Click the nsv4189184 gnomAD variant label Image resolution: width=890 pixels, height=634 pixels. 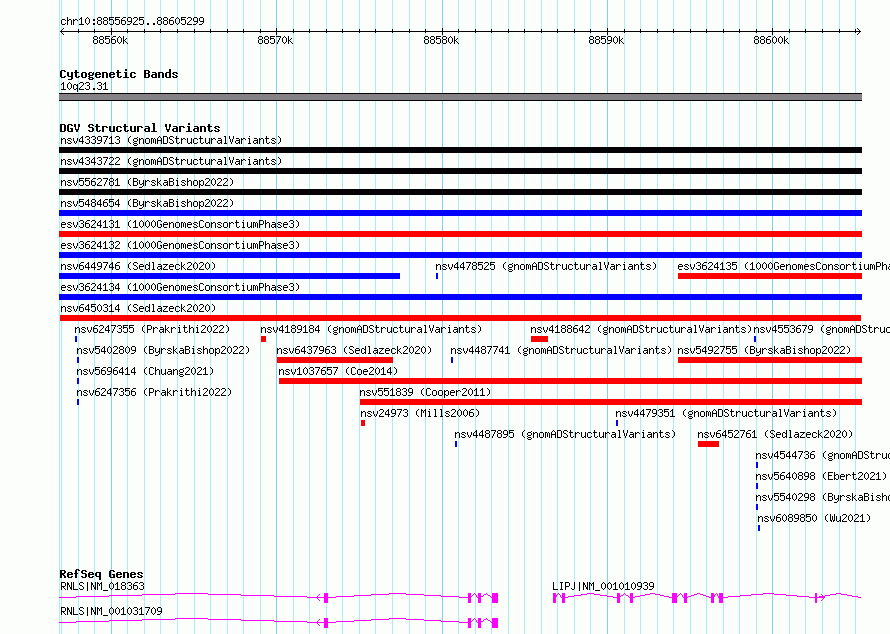[x=371, y=329]
